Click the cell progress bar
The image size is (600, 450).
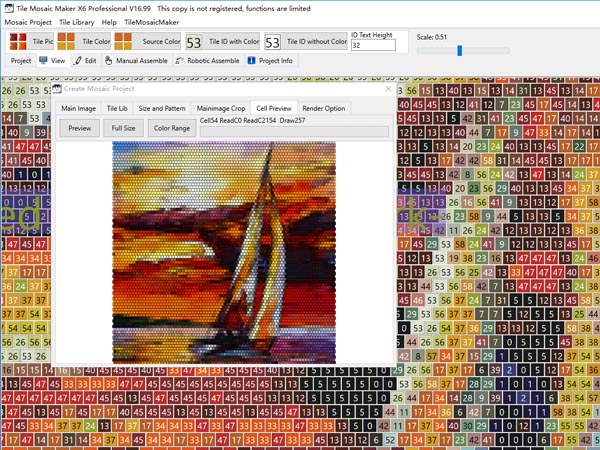pyautogui.click(x=294, y=132)
